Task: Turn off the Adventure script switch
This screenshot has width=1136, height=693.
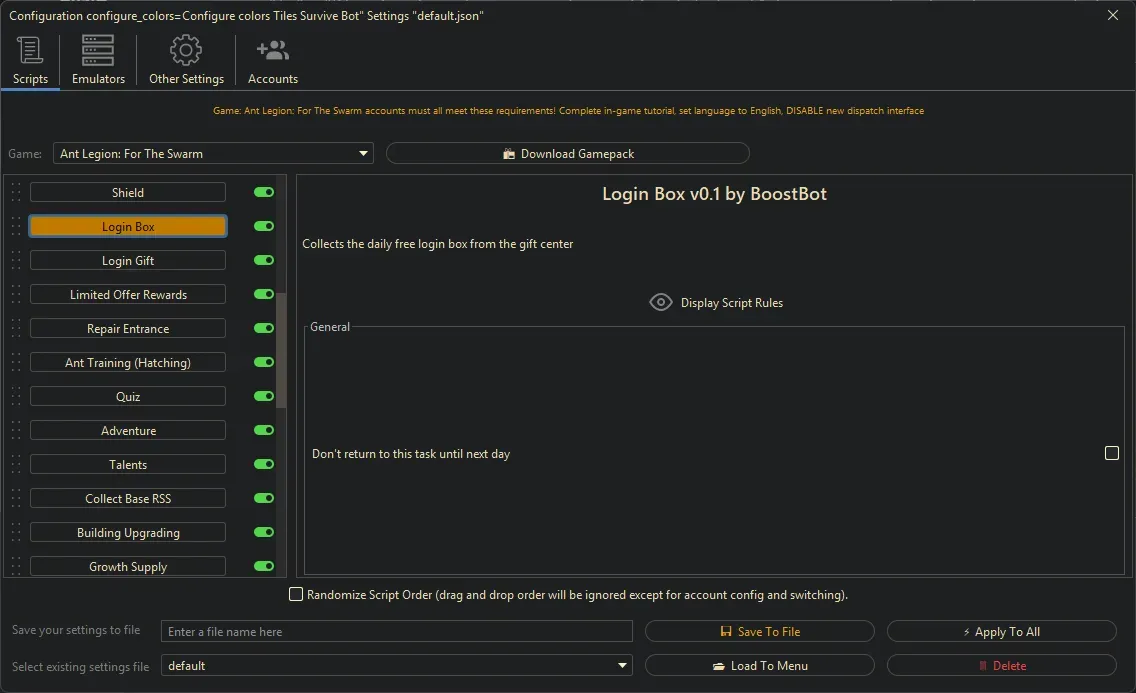Action: tap(264, 430)
